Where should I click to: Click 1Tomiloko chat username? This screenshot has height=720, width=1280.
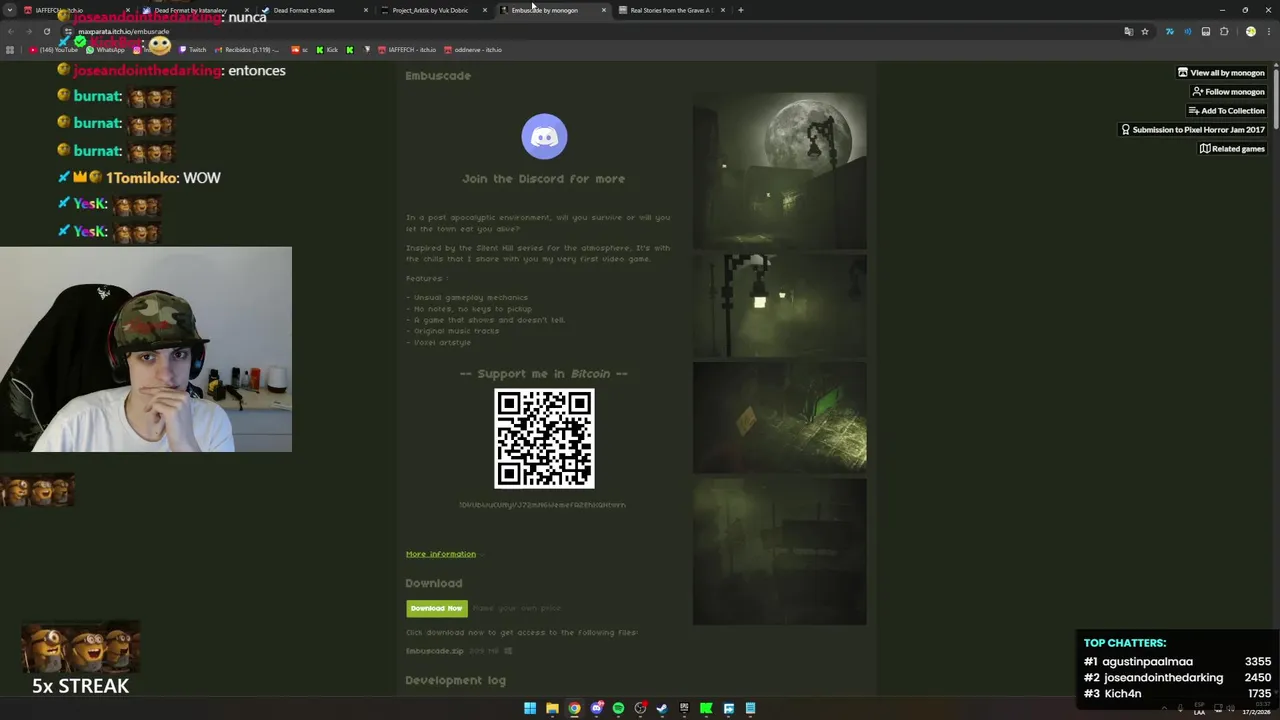pyautogui.click(x=142, y=178)
